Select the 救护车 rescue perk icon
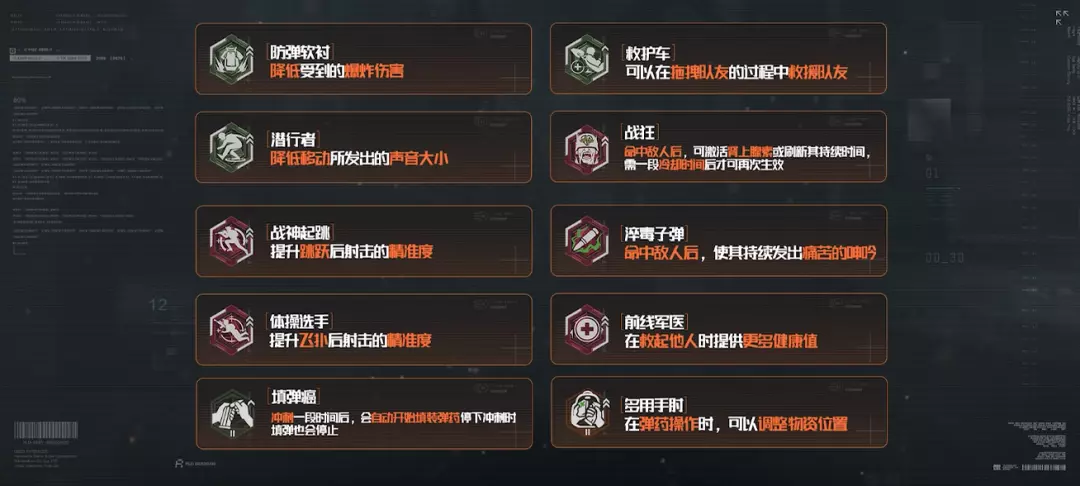The width and height of the screenshot is (1080, 486). (586, 59)
